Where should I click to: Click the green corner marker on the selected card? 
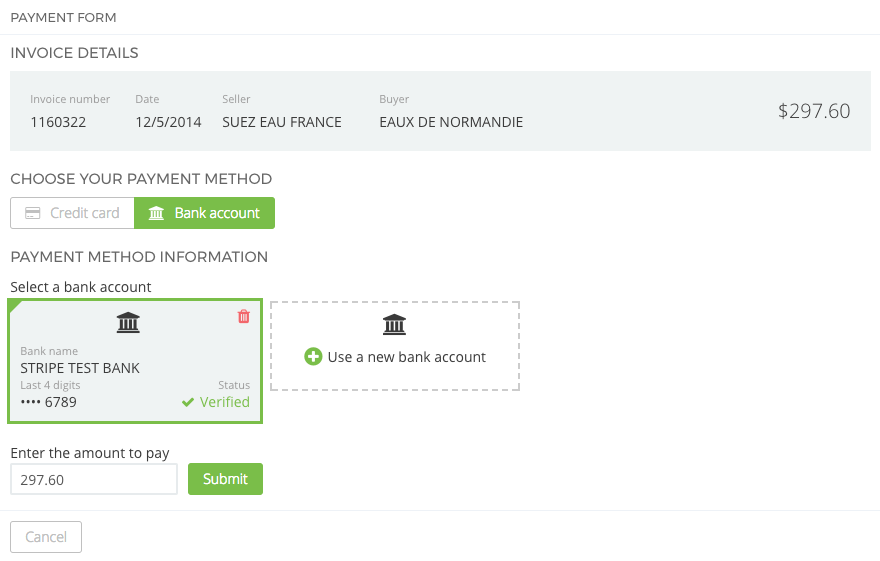point(14,305)
